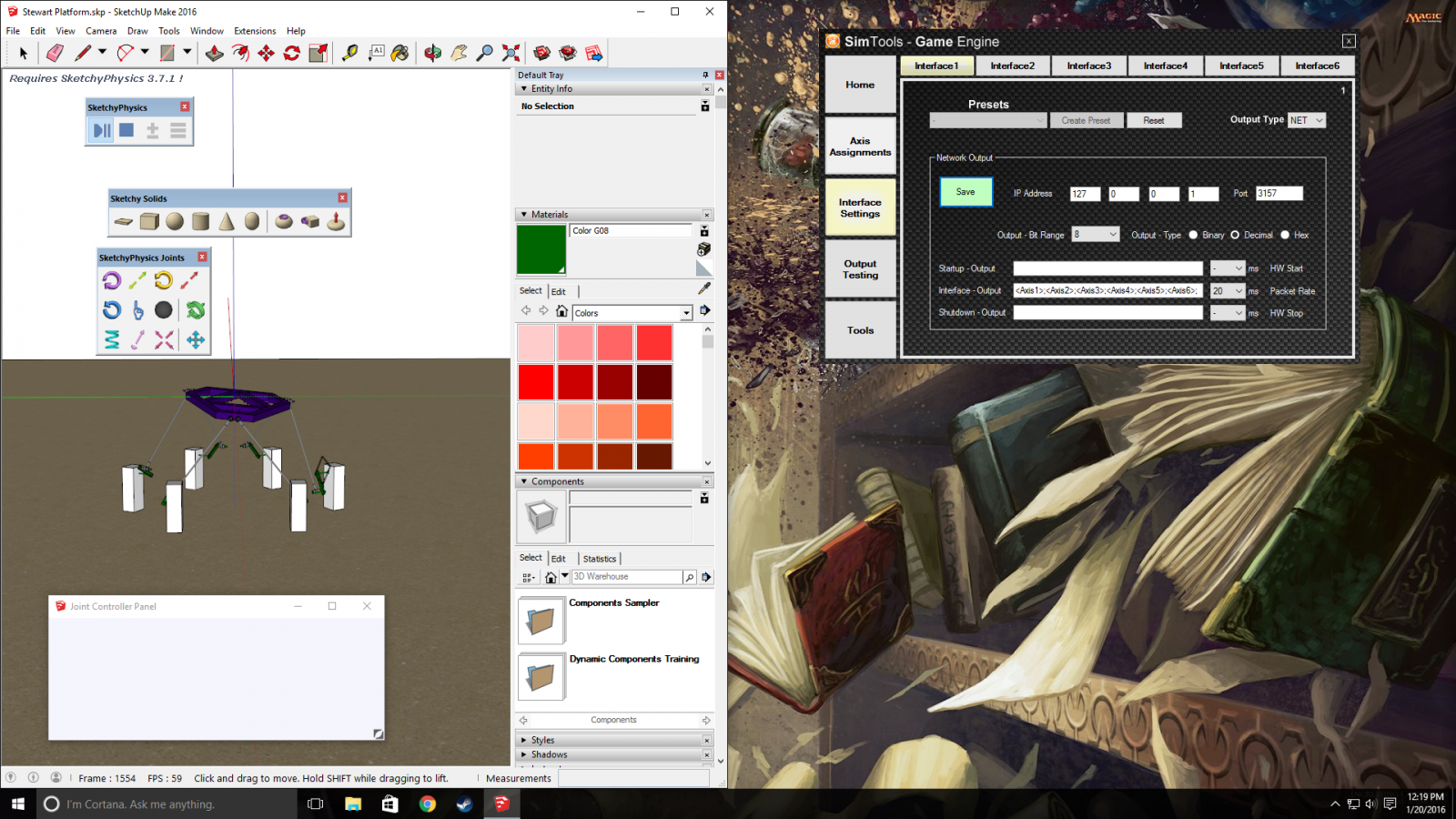Go to SimTools Home section
The width and height of the screenshot is (1456, 819).
pyautogui.click(x=860, y=85)
